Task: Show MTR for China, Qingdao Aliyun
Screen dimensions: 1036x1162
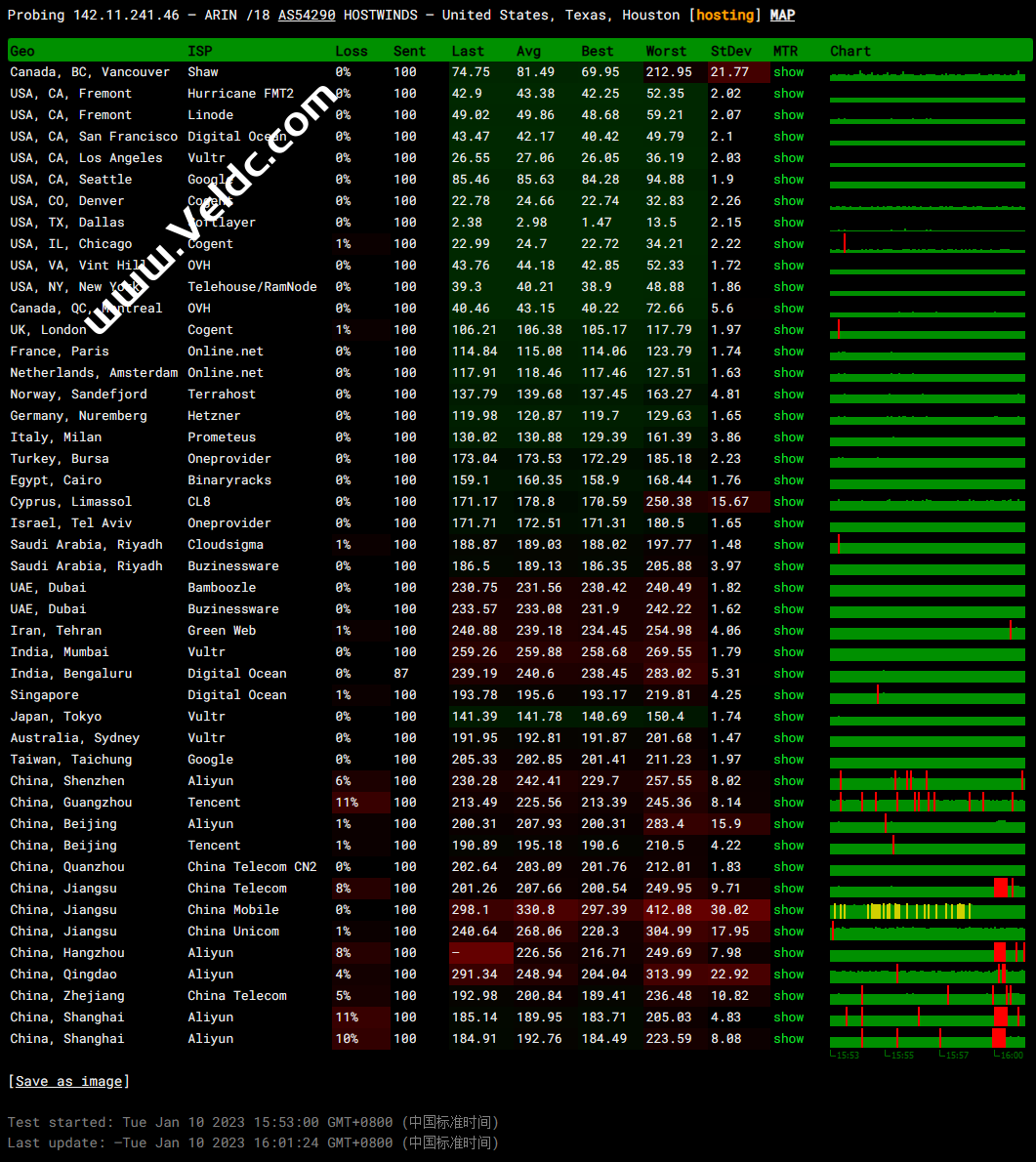Action: pyautogui.click(x=789, y=975)
